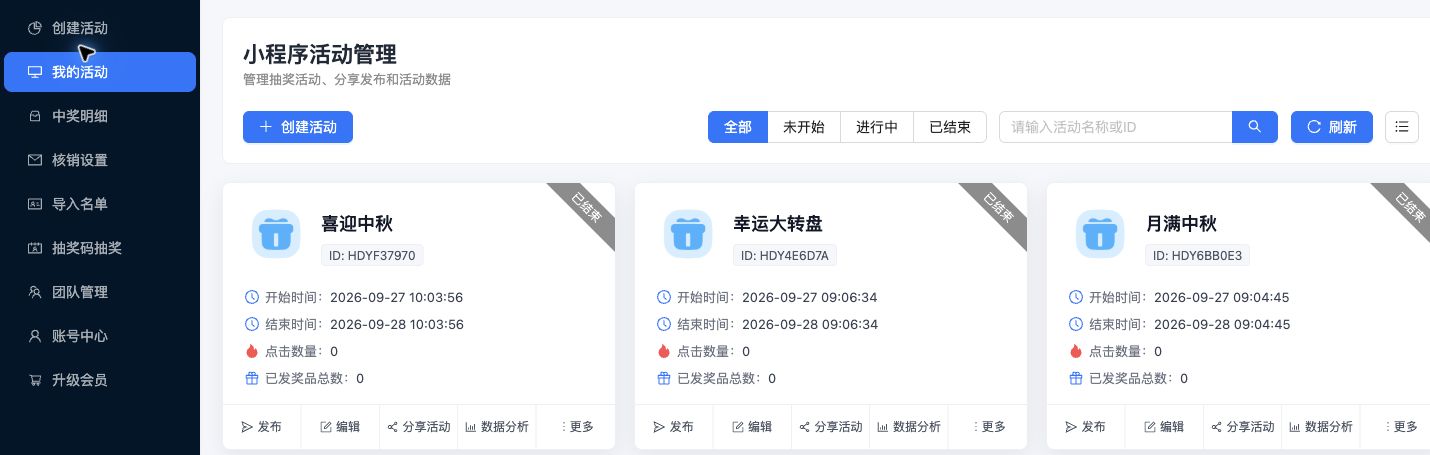
Task: Click the 月满中秋 card title
Action: click(1181, 224)
